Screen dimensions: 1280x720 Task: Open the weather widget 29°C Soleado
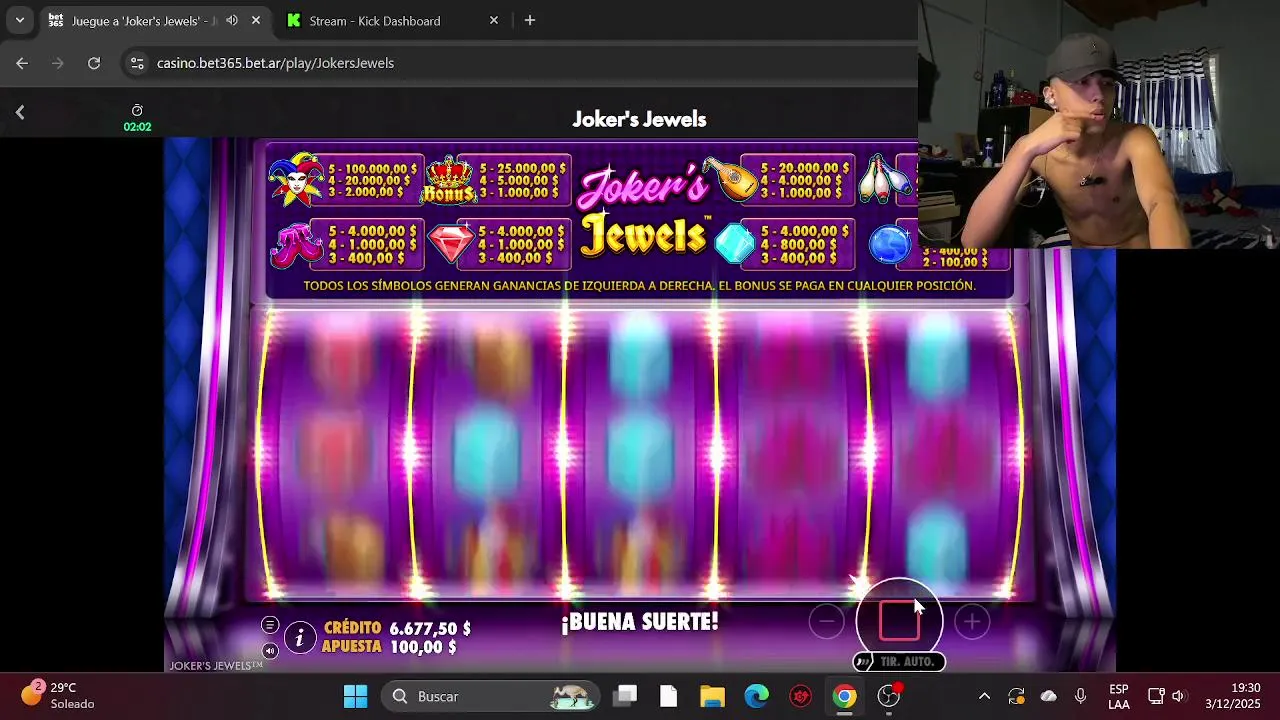pos(60,696)
